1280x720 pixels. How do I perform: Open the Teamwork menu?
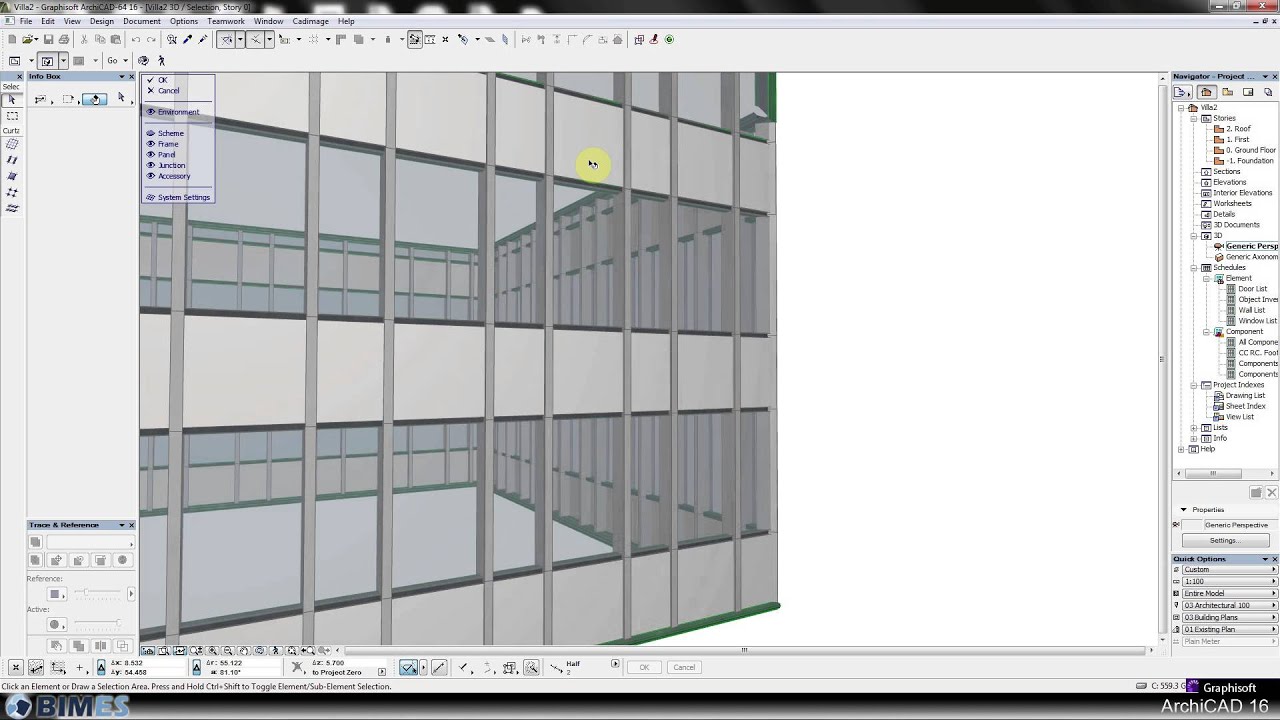click(226, 21)
